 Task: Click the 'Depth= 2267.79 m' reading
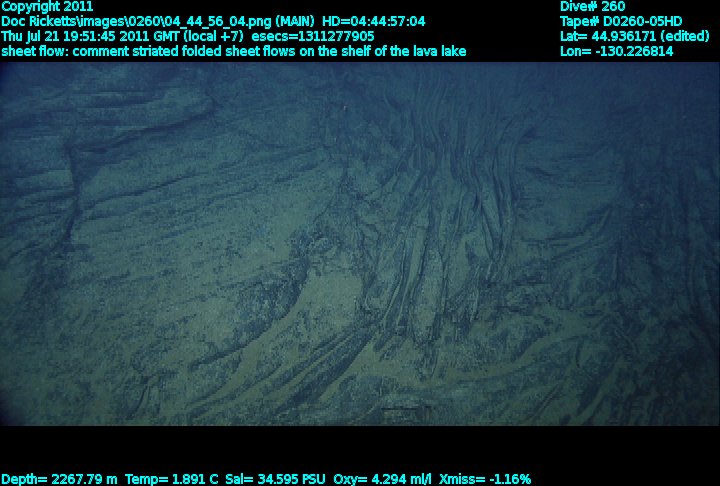coord(59,479)
